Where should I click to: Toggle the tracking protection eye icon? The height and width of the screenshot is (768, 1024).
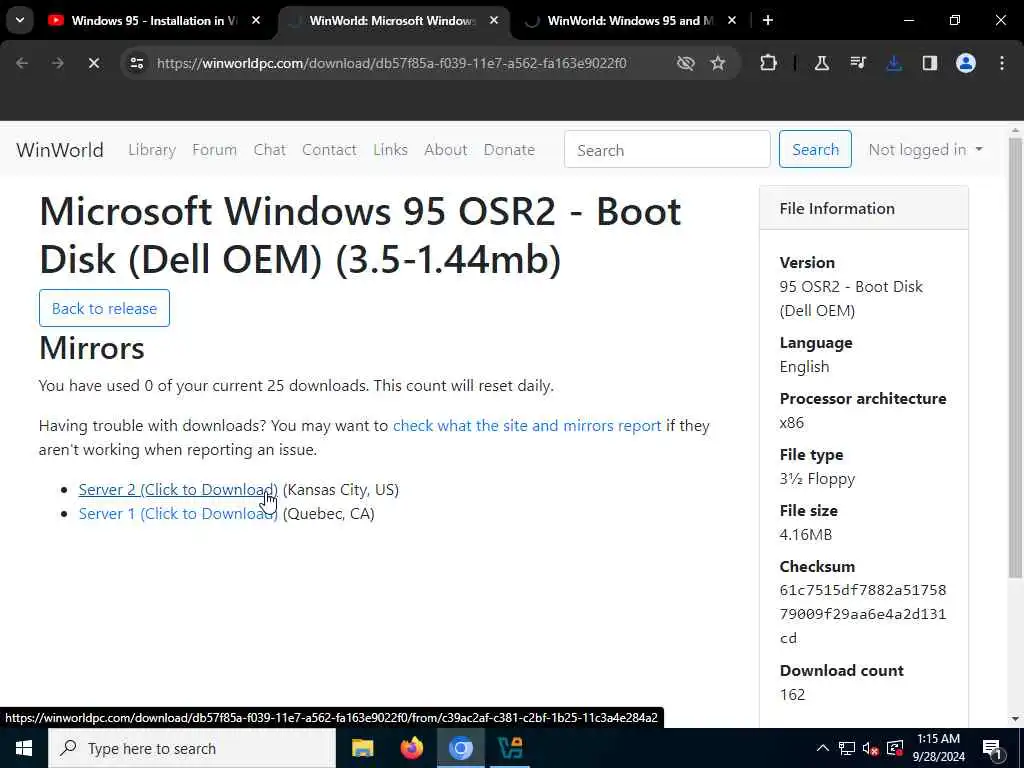685,63
